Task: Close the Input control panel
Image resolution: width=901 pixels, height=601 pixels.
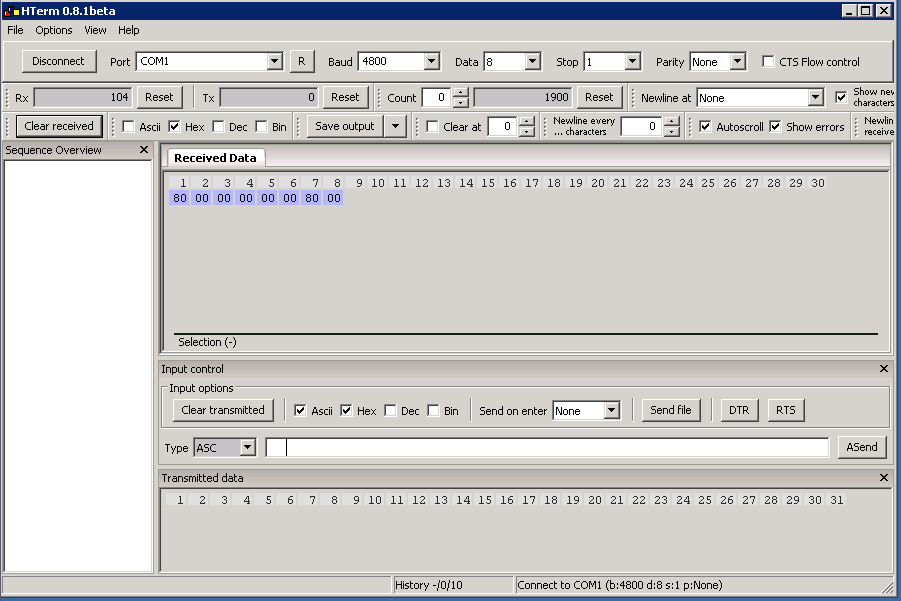Action: (884, 369)
